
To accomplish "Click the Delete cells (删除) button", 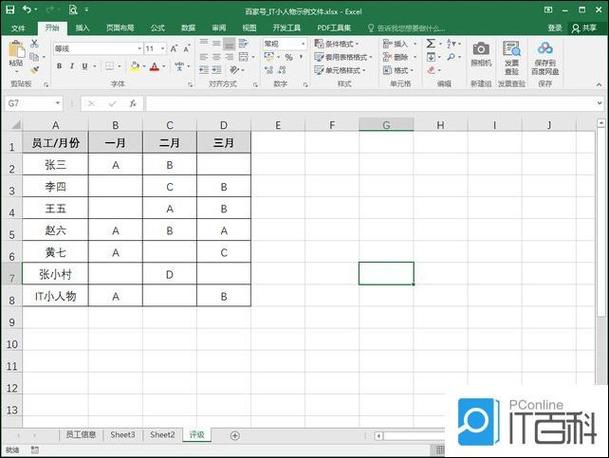I will point(399,57).
